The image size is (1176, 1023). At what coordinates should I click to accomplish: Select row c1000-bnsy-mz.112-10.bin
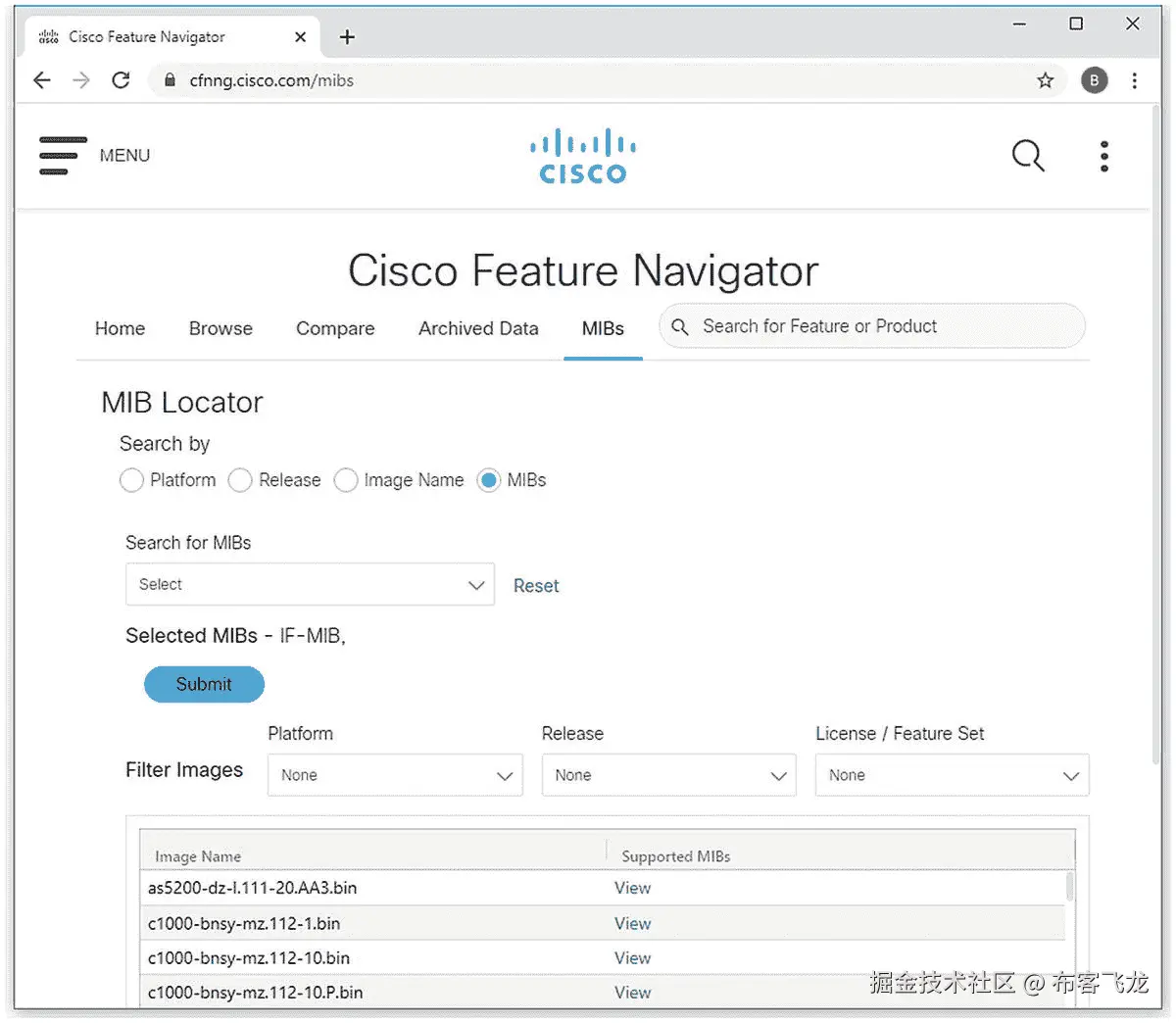[603, 957]
